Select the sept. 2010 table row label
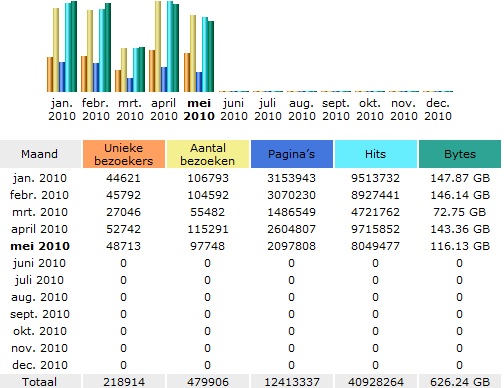Viewport: 504px width, 388px height. [x=40, y=314]
